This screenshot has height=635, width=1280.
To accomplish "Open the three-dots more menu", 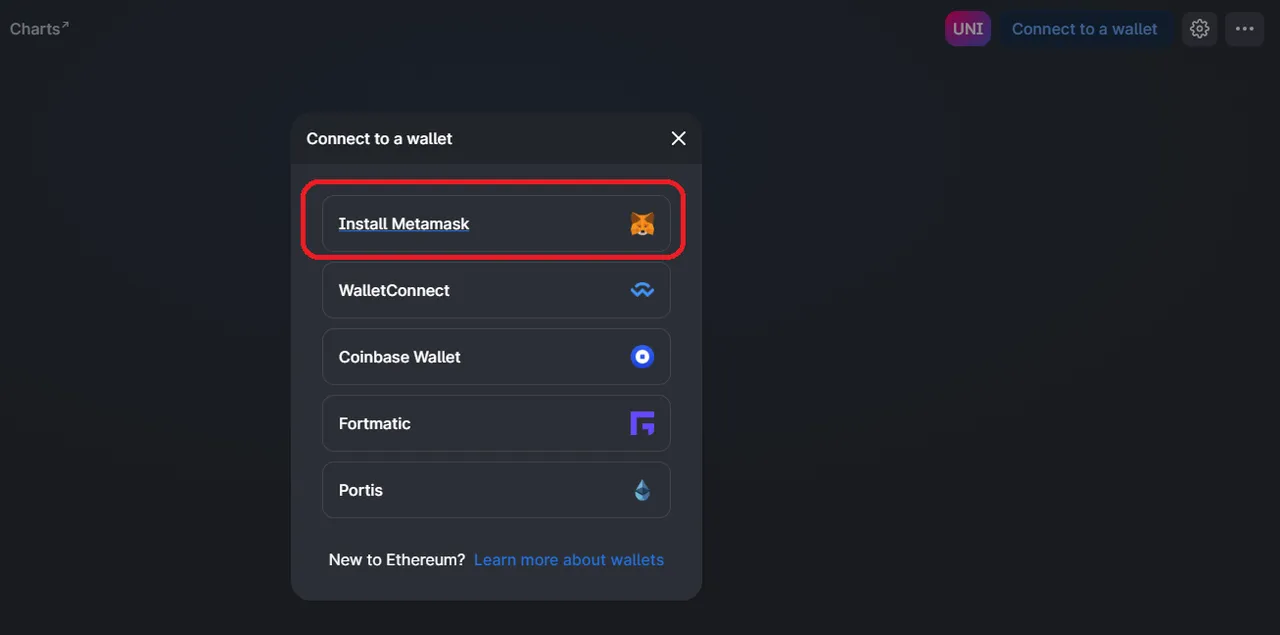I will pyautogui.click(x=1245, y=29).
